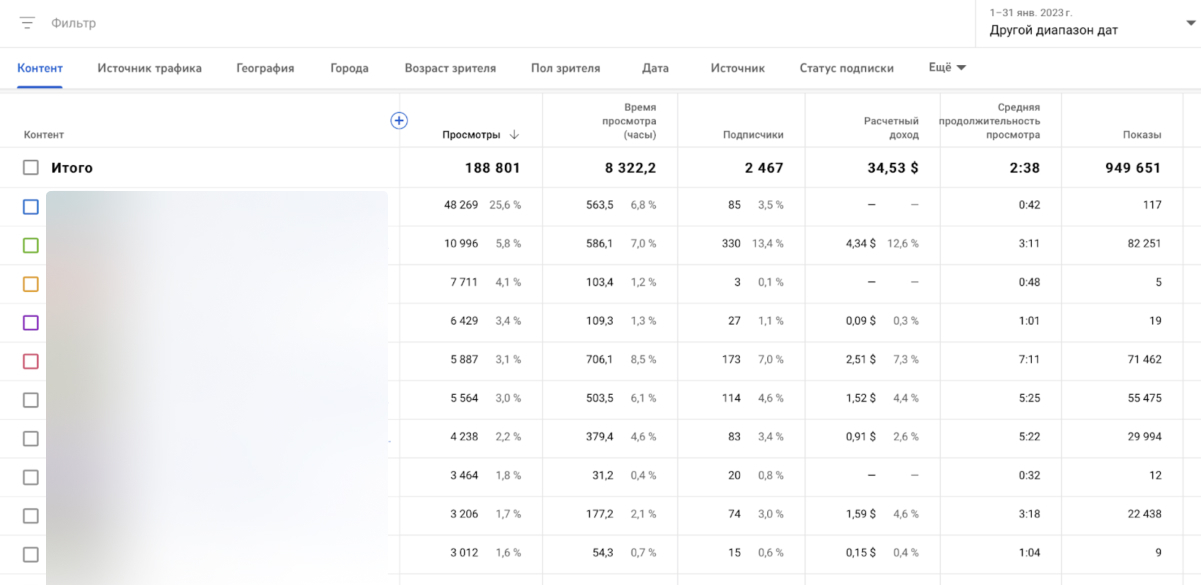Click the impressions value 22 438

pos(1142,515)
